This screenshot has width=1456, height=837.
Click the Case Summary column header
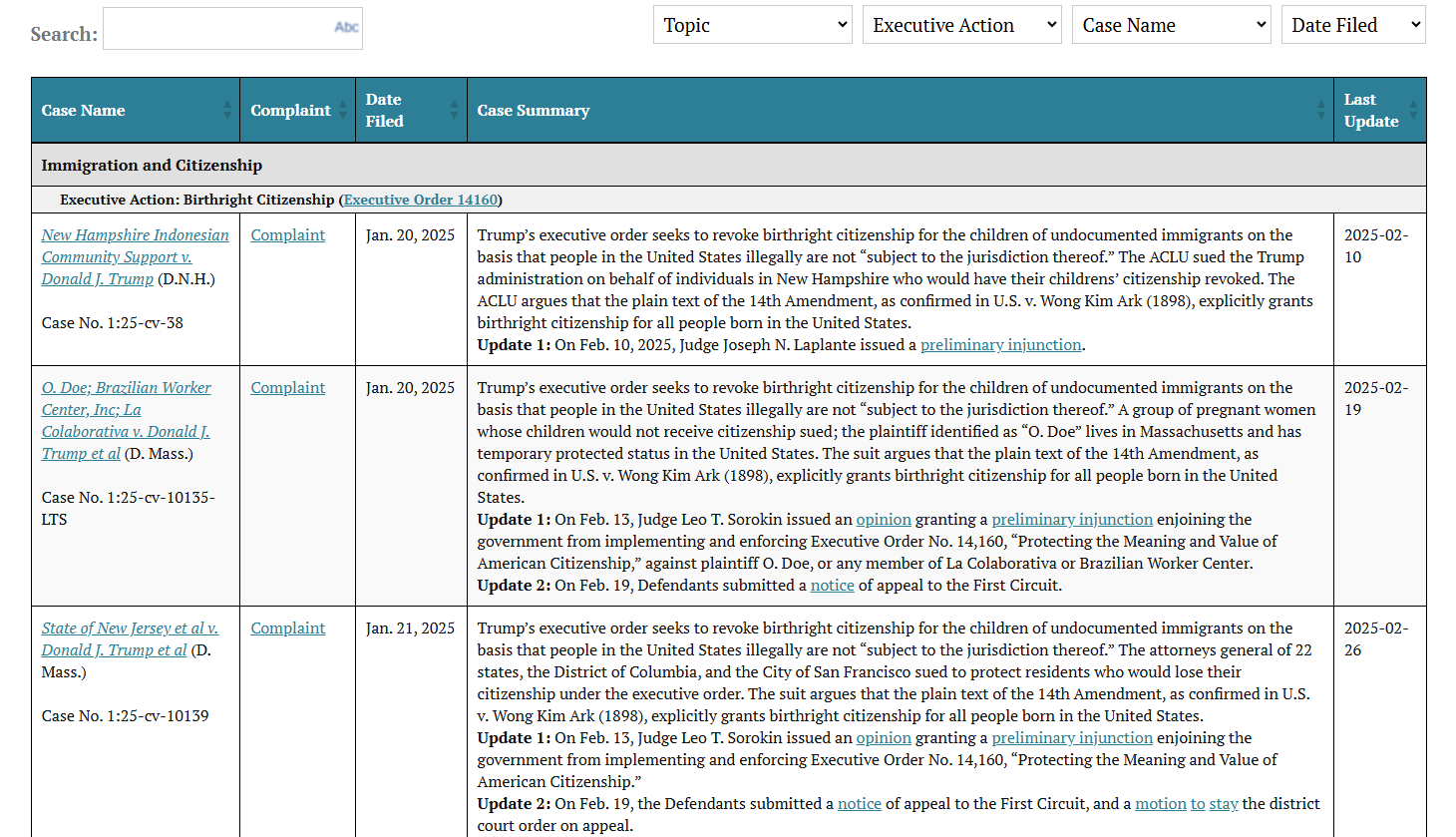(901, 111)
